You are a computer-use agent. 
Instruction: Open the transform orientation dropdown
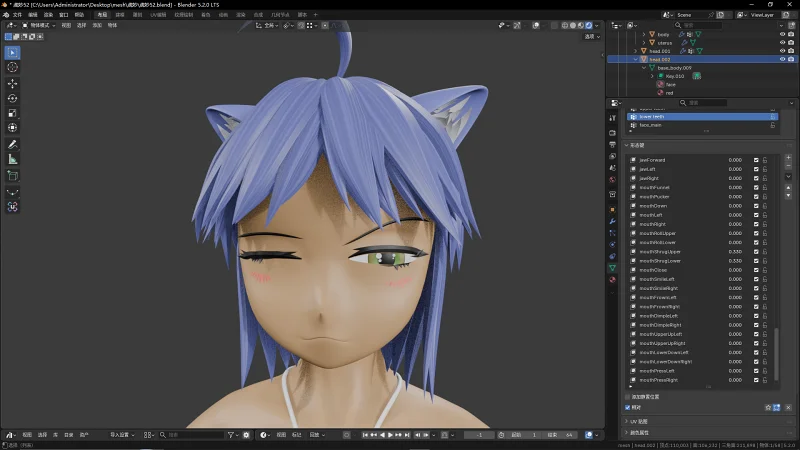point(267,25)
